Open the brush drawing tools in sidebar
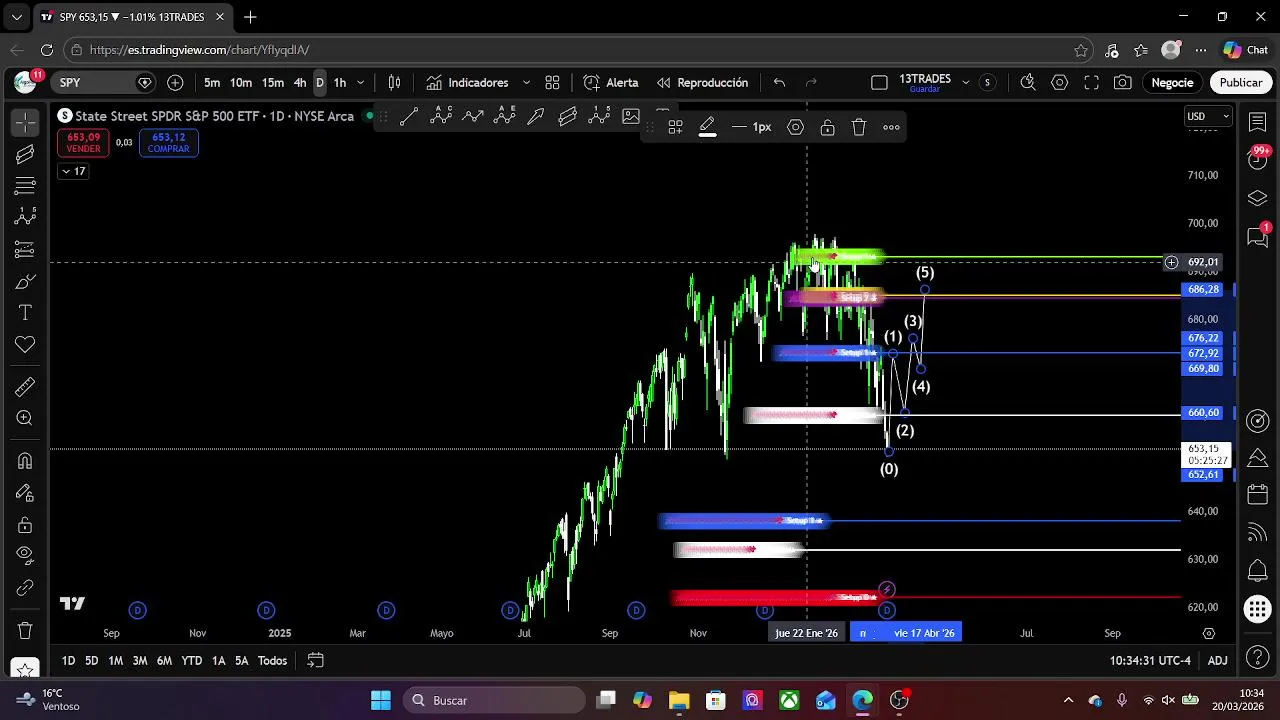This screenshot has height=720, width=1280. point(25,281)
